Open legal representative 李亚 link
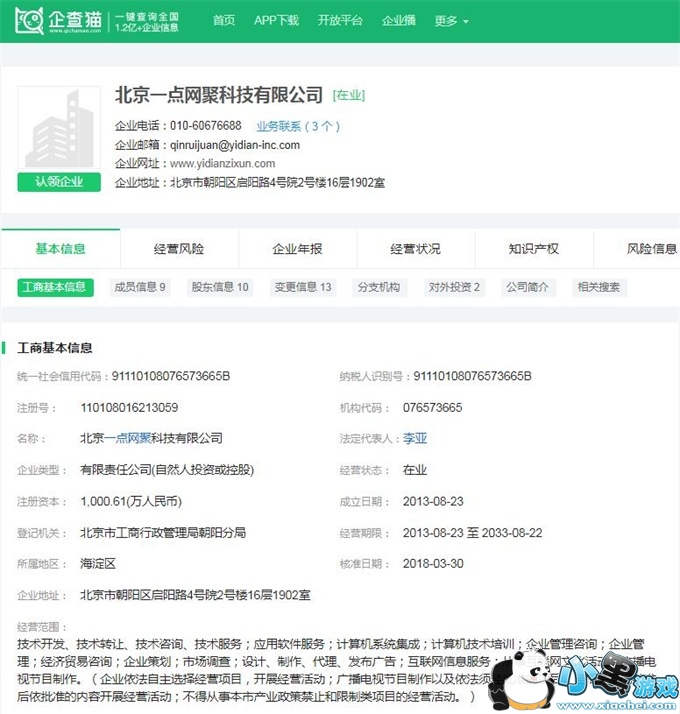Image resolution: width=680 pixels, height=714 pixels. 415,439
